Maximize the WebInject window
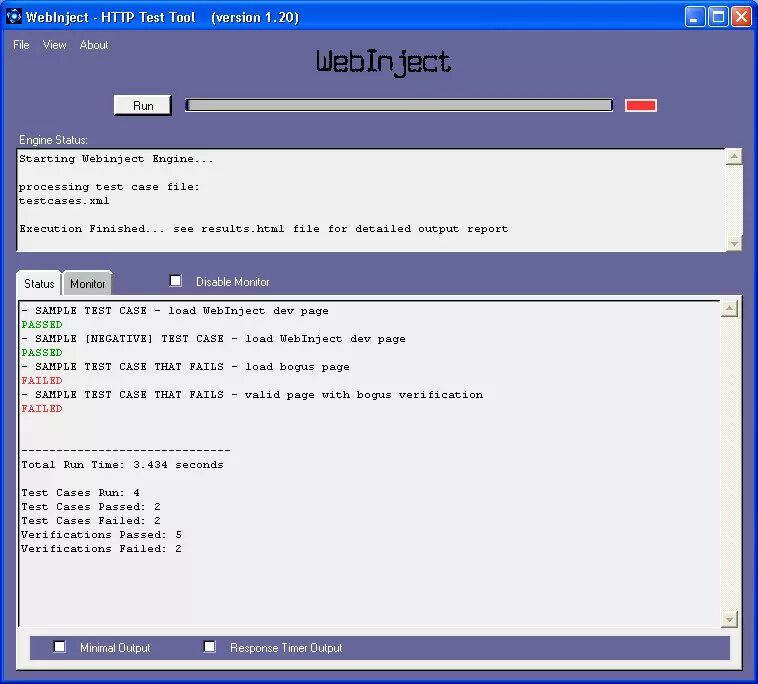 (718, 17)
